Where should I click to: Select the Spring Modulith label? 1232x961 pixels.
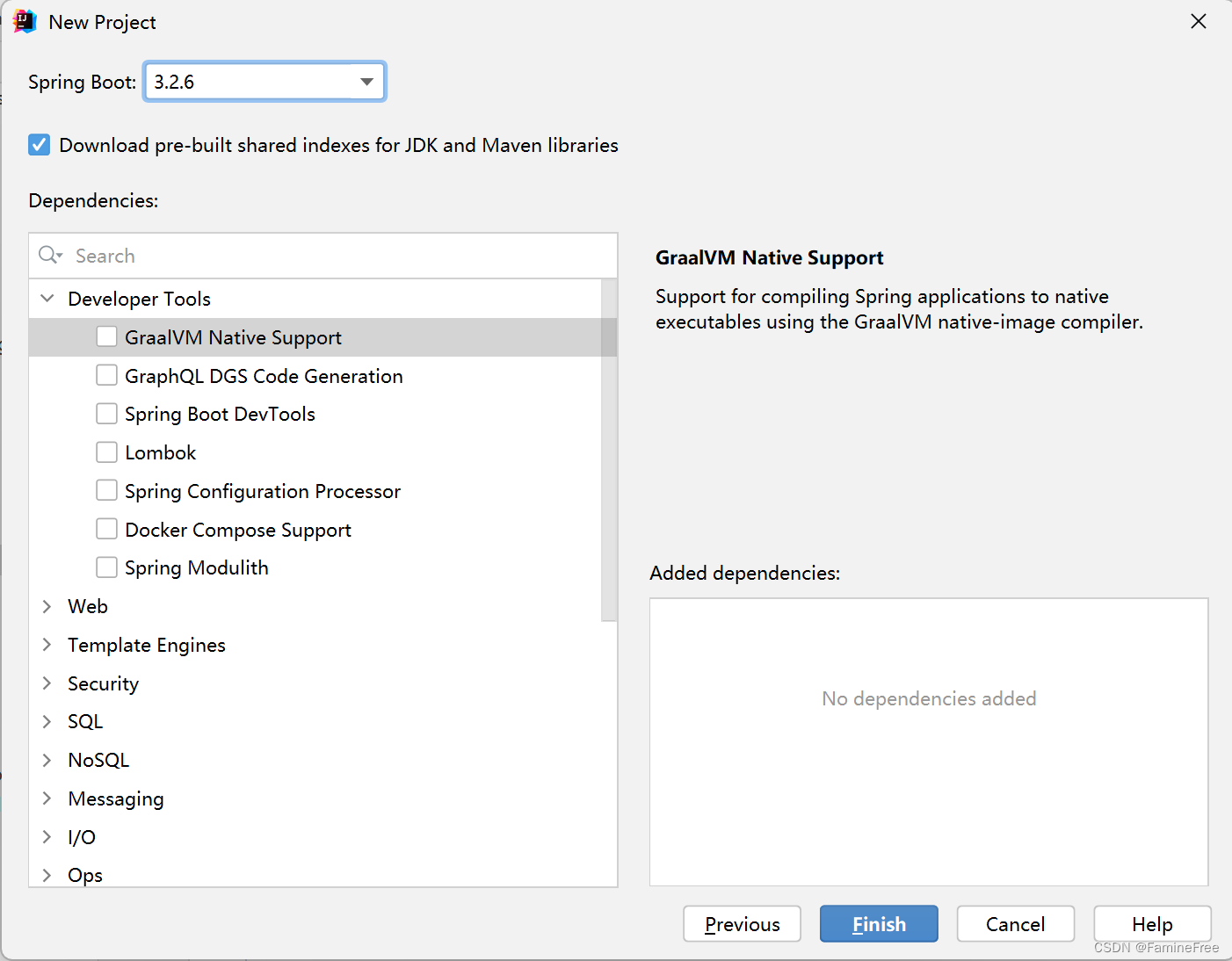(197, 567)
